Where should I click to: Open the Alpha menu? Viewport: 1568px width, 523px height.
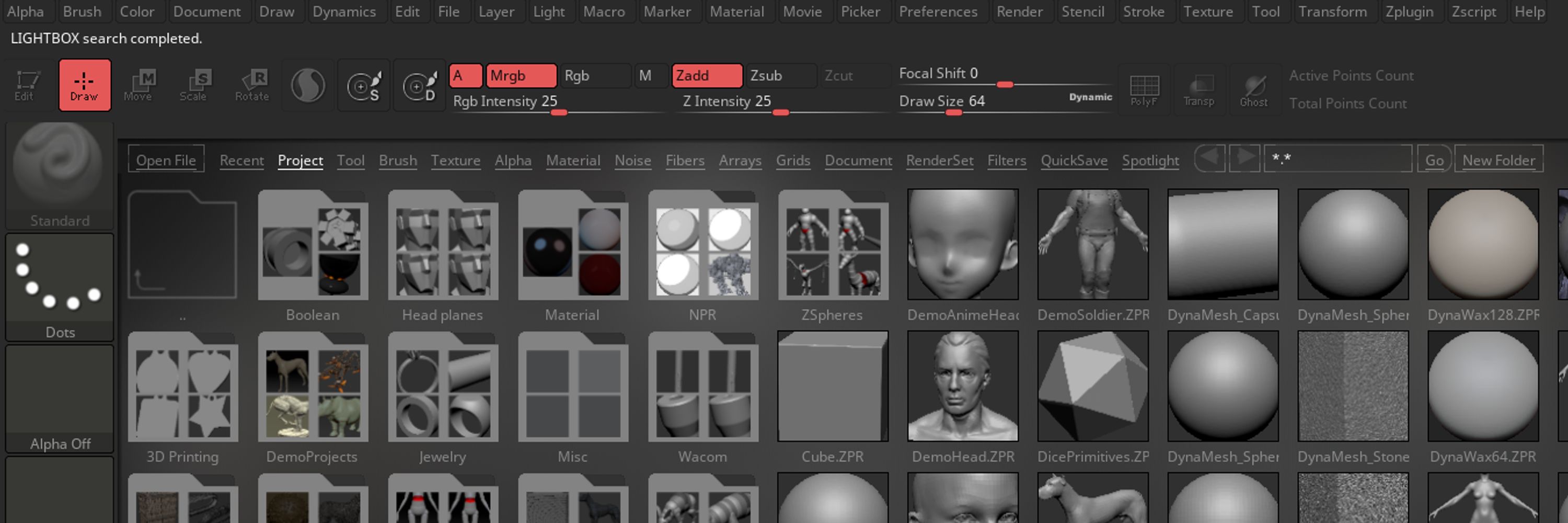click(x=26, y=12)
